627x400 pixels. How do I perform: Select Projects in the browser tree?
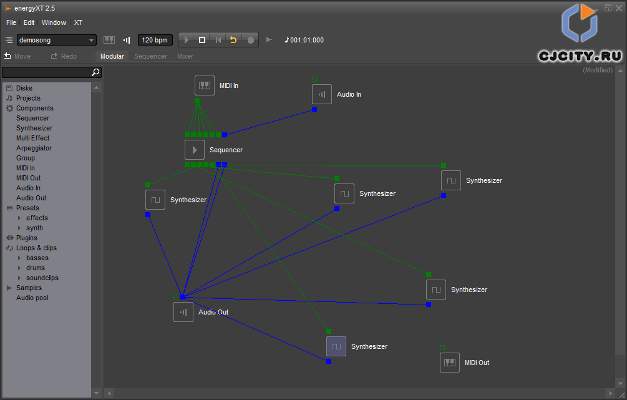[x=28, y=98]
